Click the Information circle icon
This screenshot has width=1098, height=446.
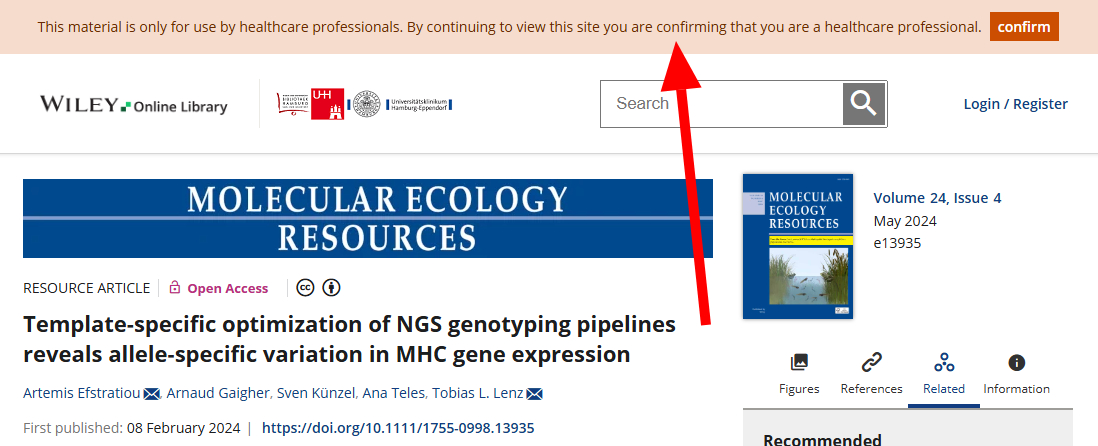[x=1016, y=362]
